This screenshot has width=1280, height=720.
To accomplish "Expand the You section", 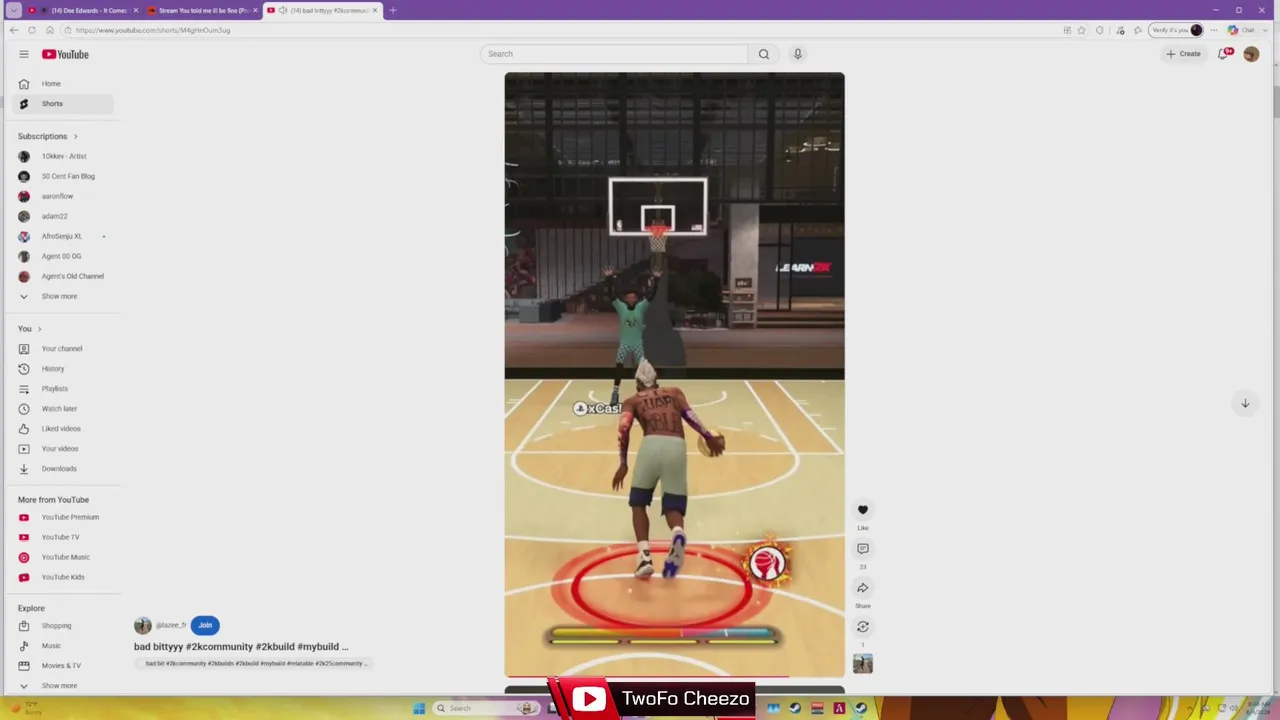I will tap(30, 329).
